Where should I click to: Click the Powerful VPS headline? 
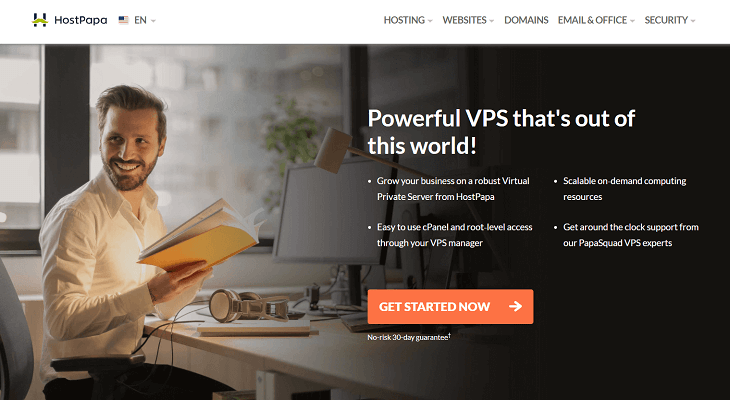[x=501, y=132]
